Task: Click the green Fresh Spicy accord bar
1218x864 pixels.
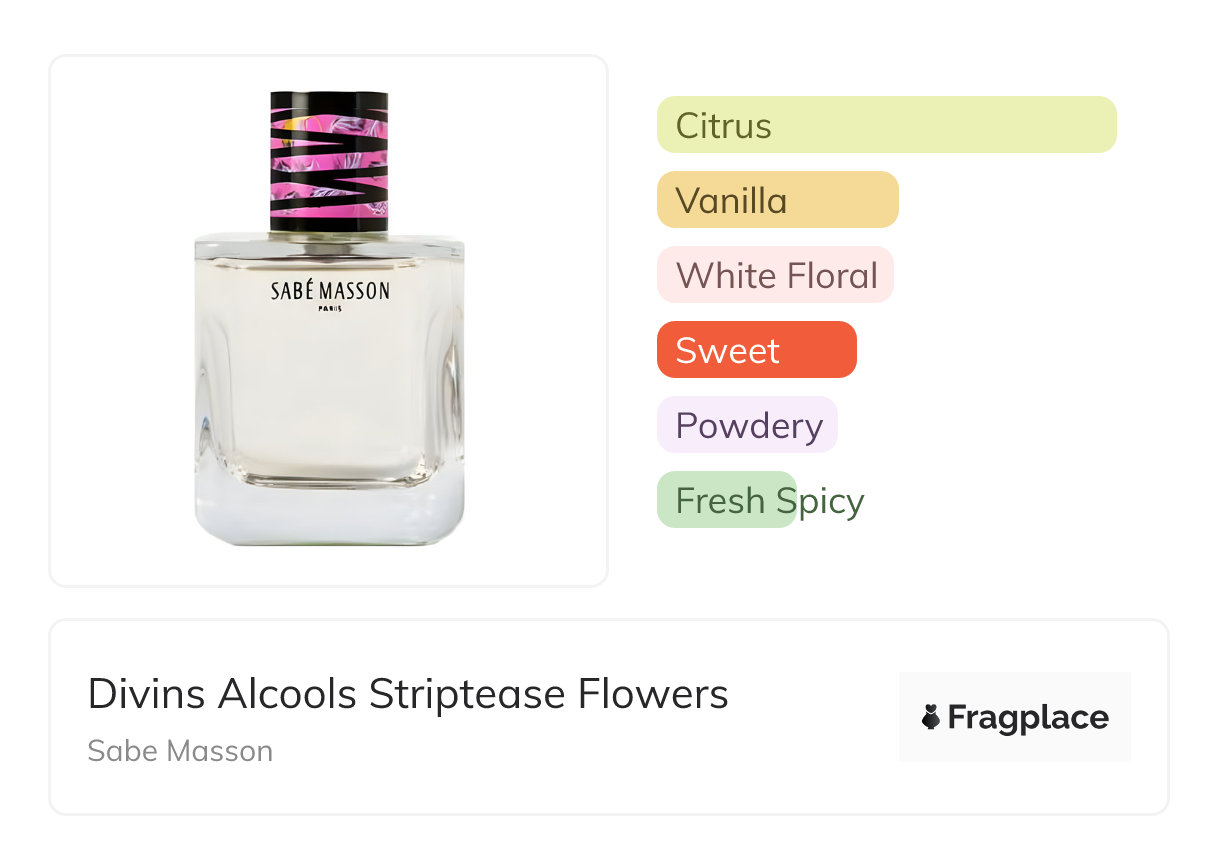Action: point(727,500)
